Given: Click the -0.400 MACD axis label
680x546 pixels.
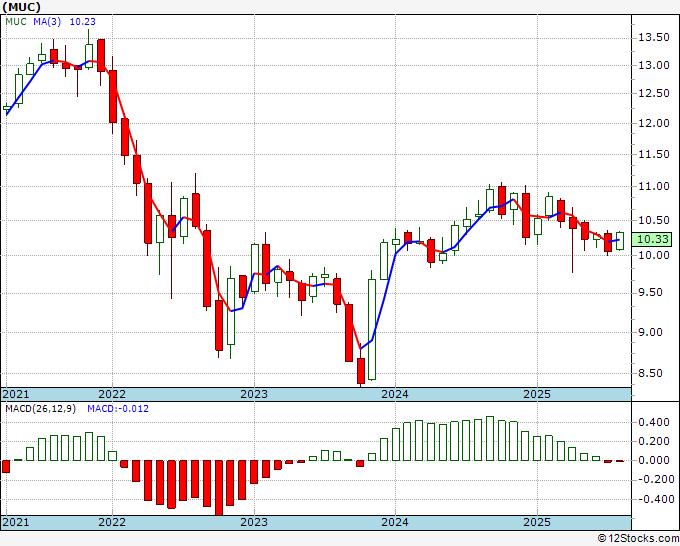Looking at the screenshot, I should (654, 500).
